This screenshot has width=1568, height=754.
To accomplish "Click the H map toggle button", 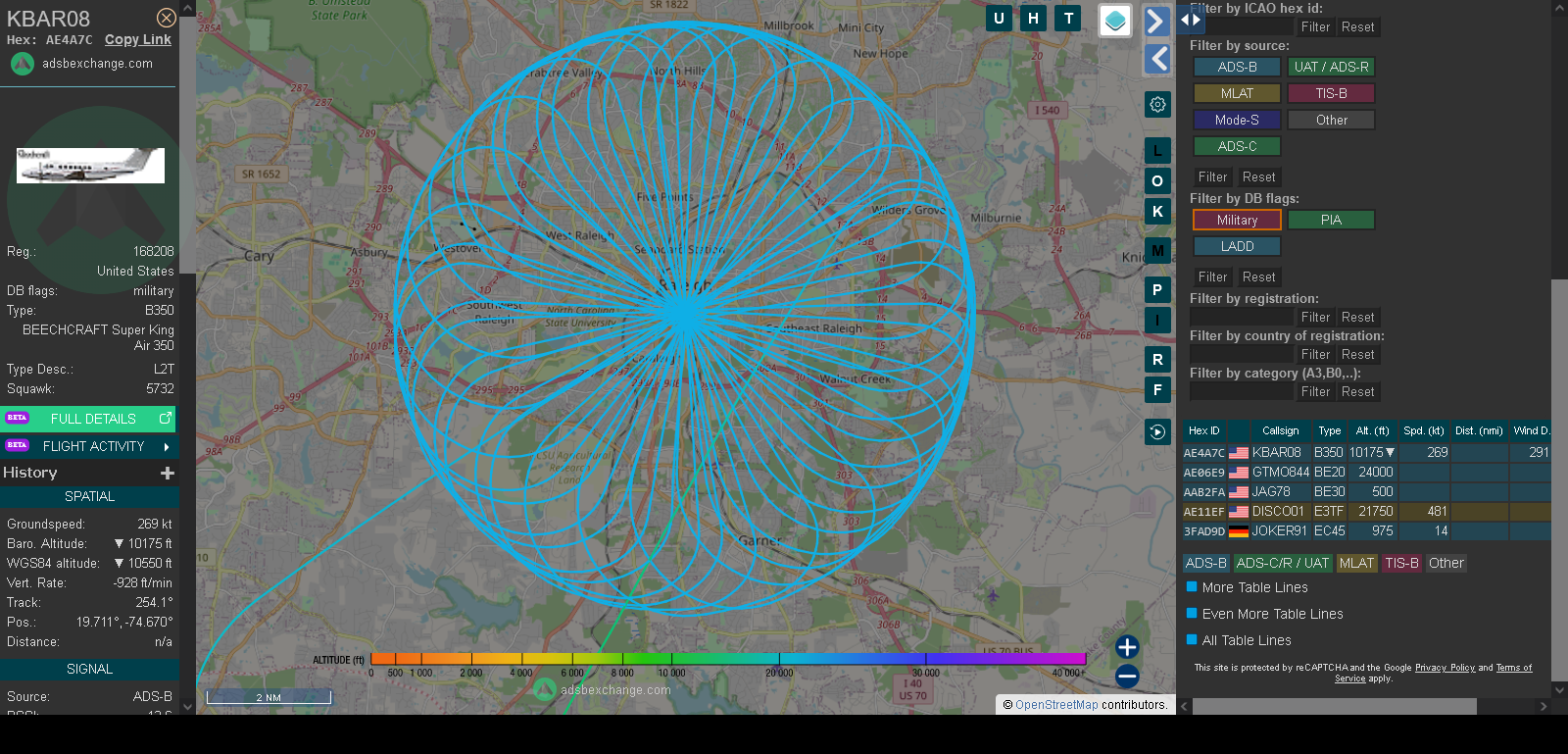I will (1033, 18).
